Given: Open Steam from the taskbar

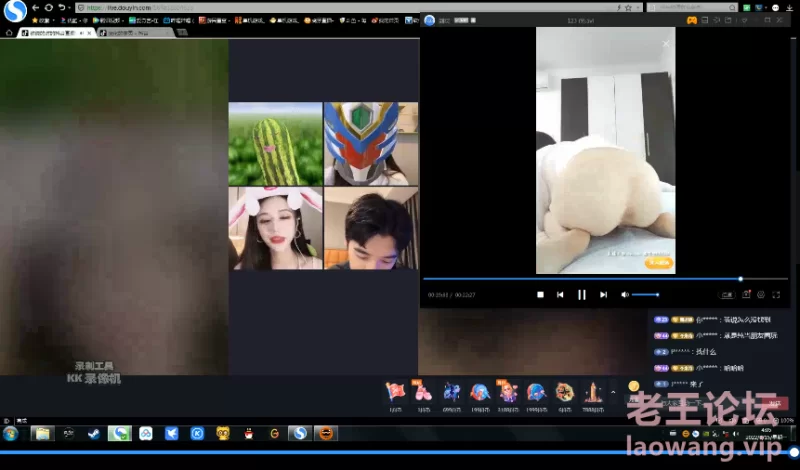Looking at the screenshot, I should tap(93, 434).
